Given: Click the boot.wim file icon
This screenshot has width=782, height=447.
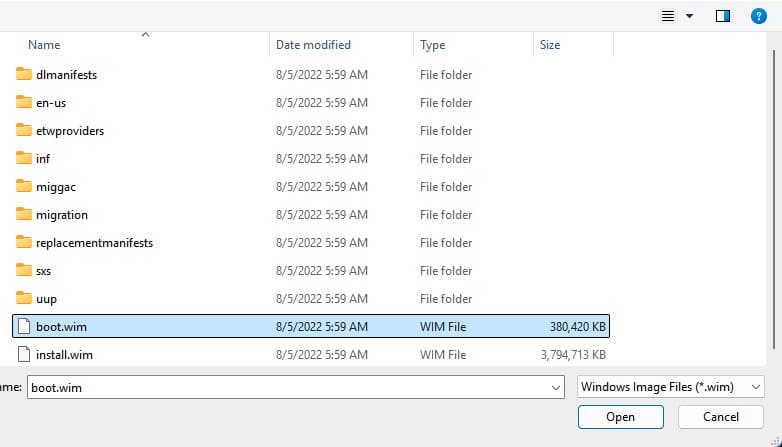Looking at the screenshot, I should coord(25,327).
